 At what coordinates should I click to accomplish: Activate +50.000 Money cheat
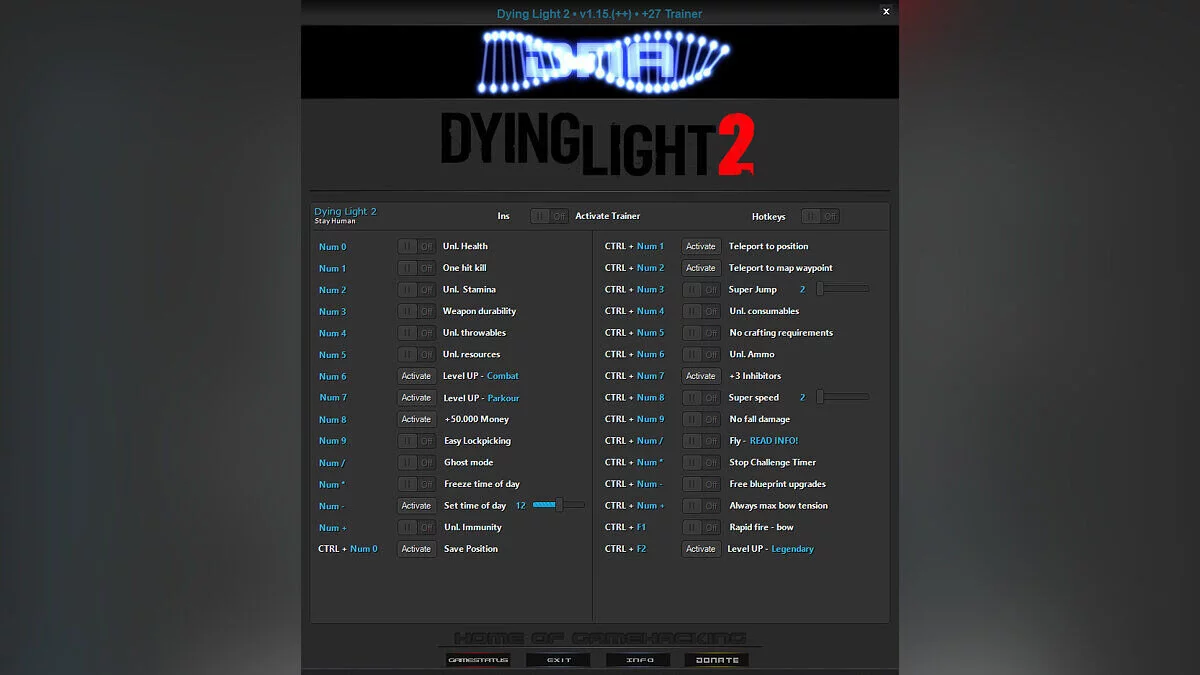click(416, 419)
